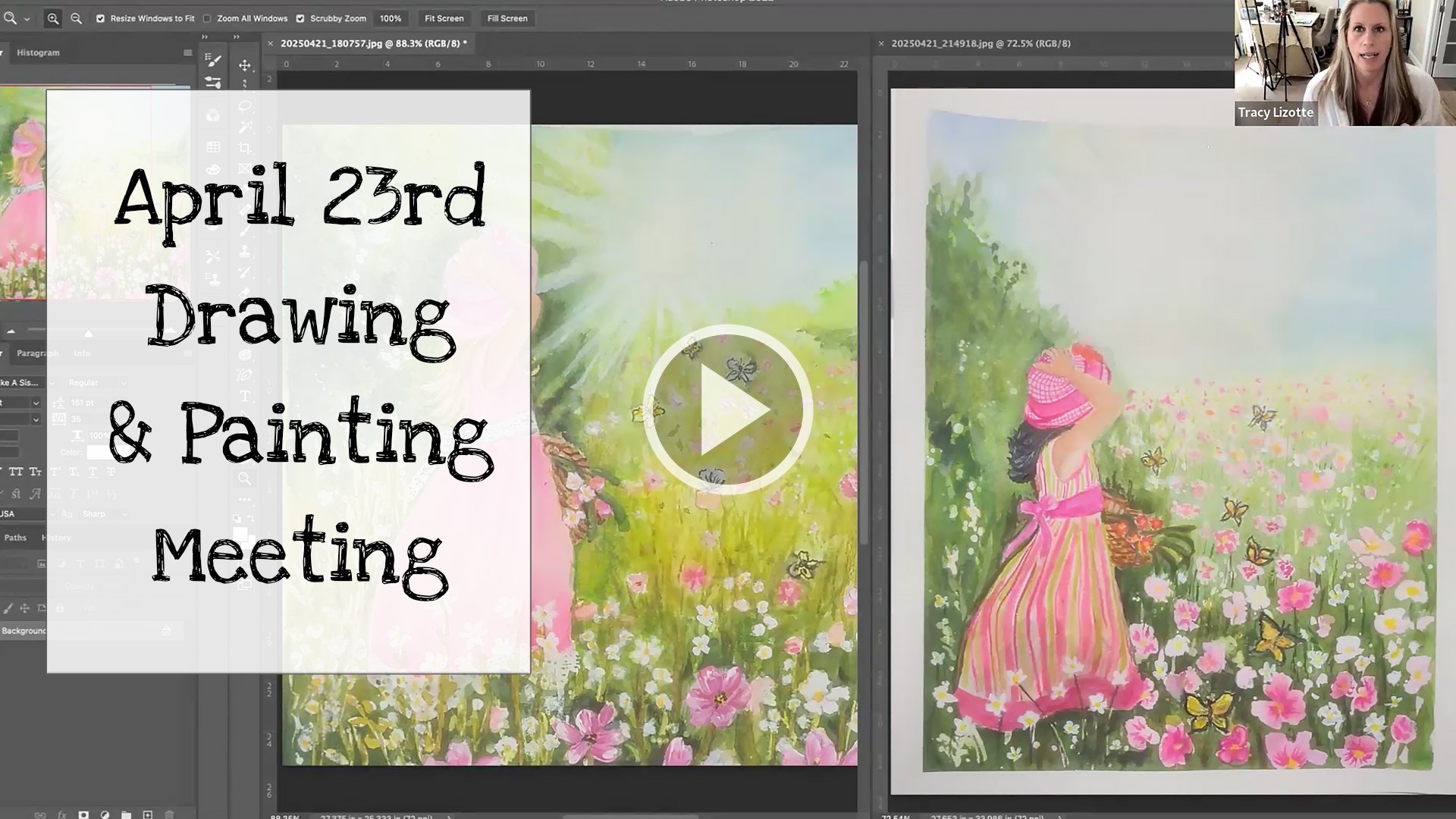The width and height of the screenshot is (1456, 819).
Task: Toggle the Scrubby Zoom checkbox
Action: pyautogui.click(x=300, y=18)
